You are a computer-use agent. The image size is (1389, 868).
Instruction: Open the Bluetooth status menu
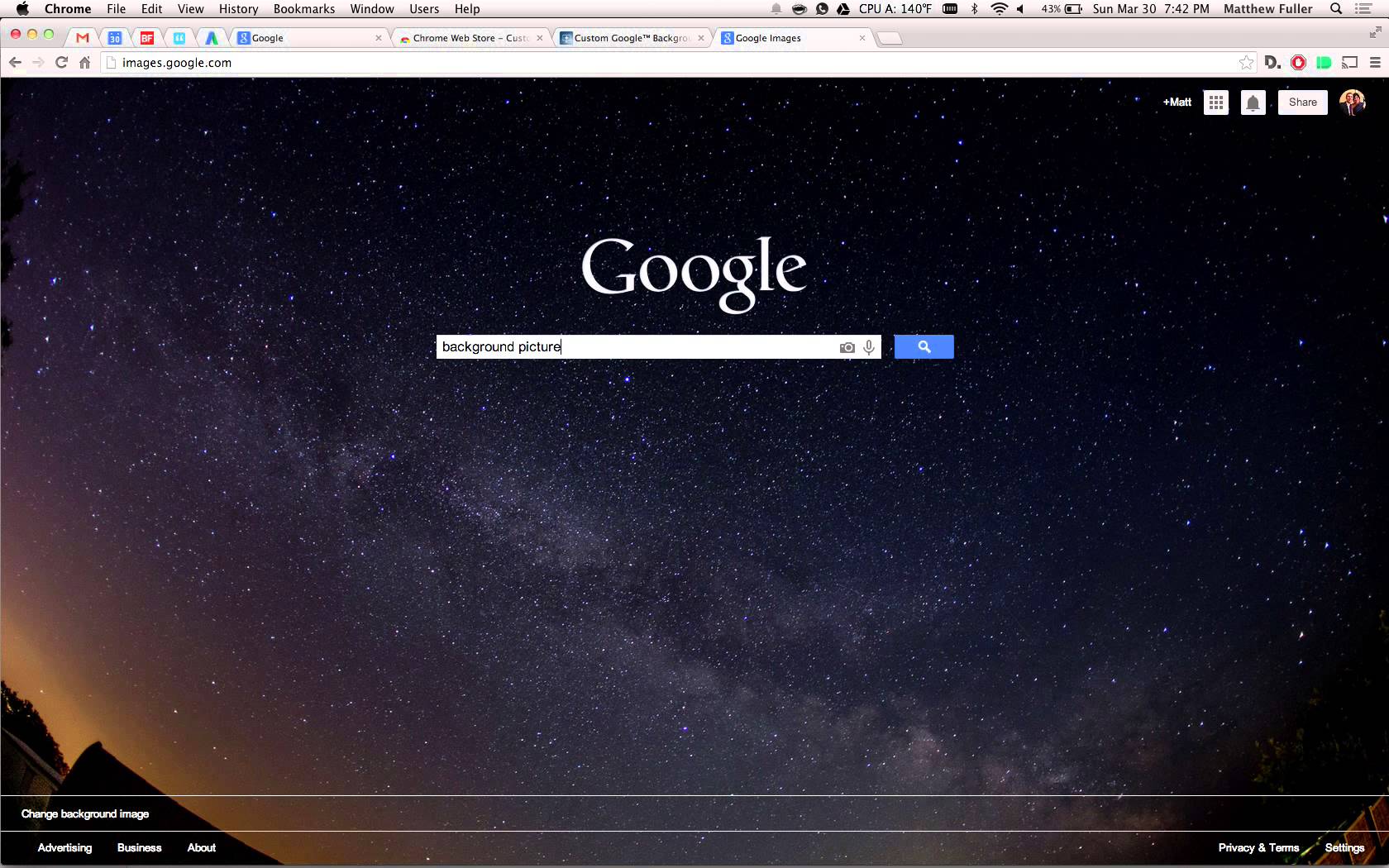point(975,9)
